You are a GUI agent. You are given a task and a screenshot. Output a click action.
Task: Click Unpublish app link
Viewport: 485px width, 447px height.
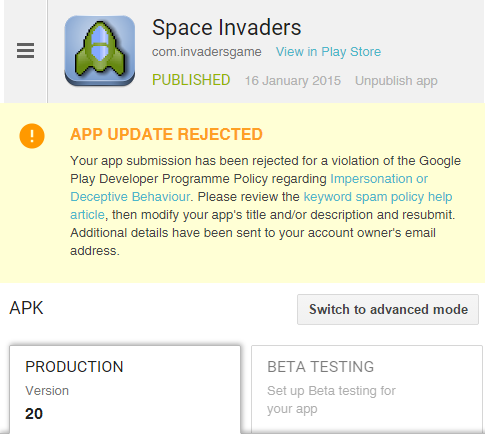tap(396, 81)
